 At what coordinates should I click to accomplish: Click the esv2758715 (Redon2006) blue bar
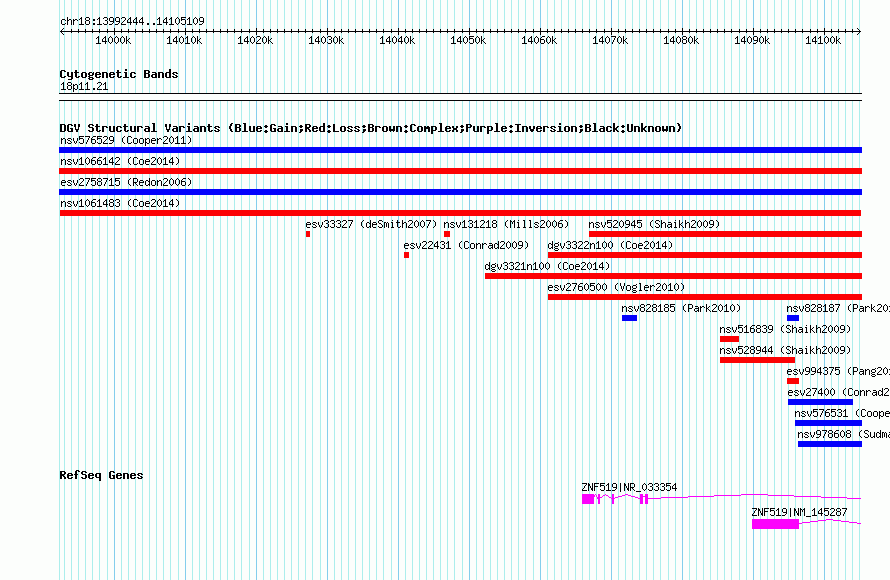pos(460,192)
